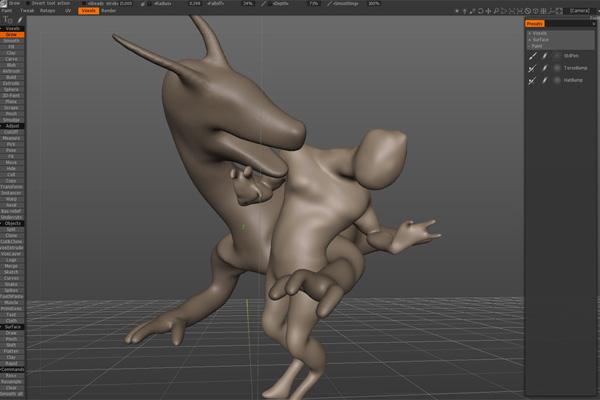Activate the Smudge tool
Screen dimensions: 600x400
tap(11, 120)
